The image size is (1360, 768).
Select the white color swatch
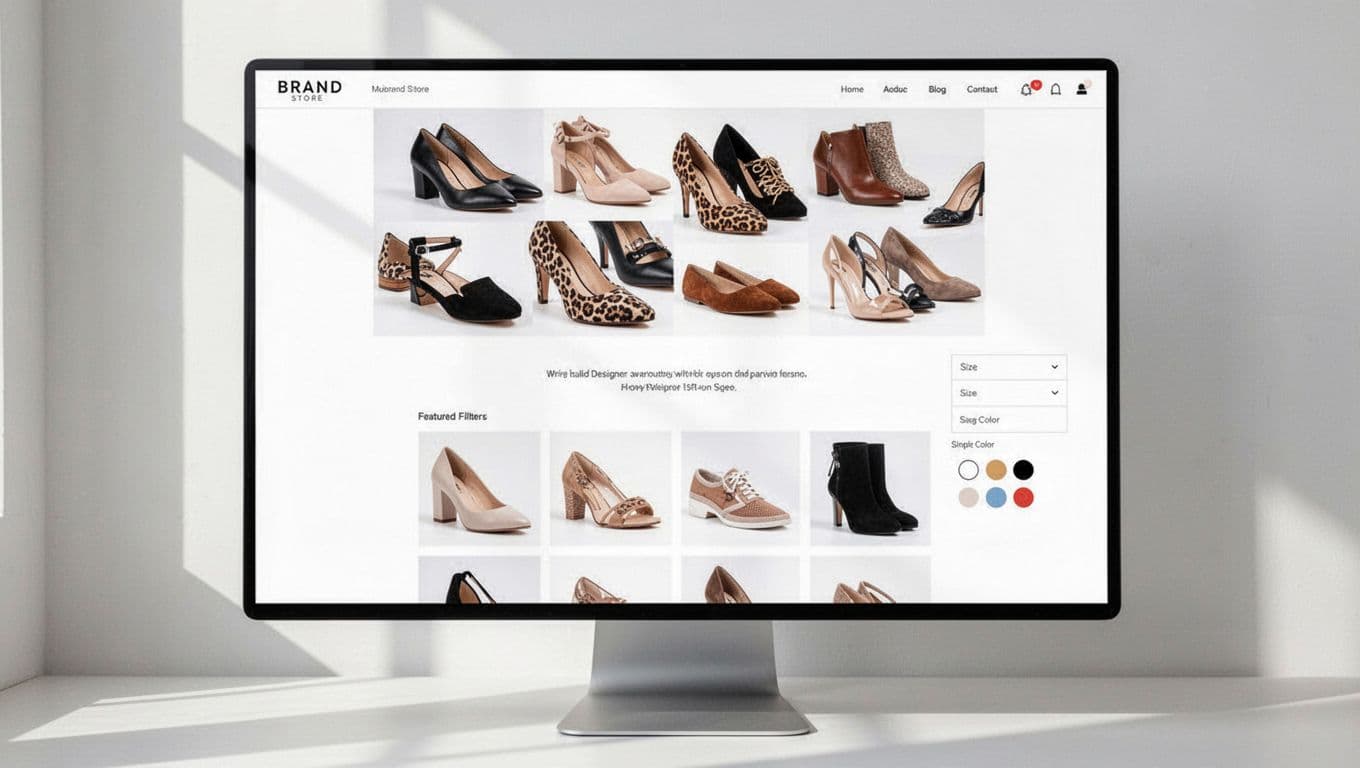pyautogui.click(x=968, y=469)
